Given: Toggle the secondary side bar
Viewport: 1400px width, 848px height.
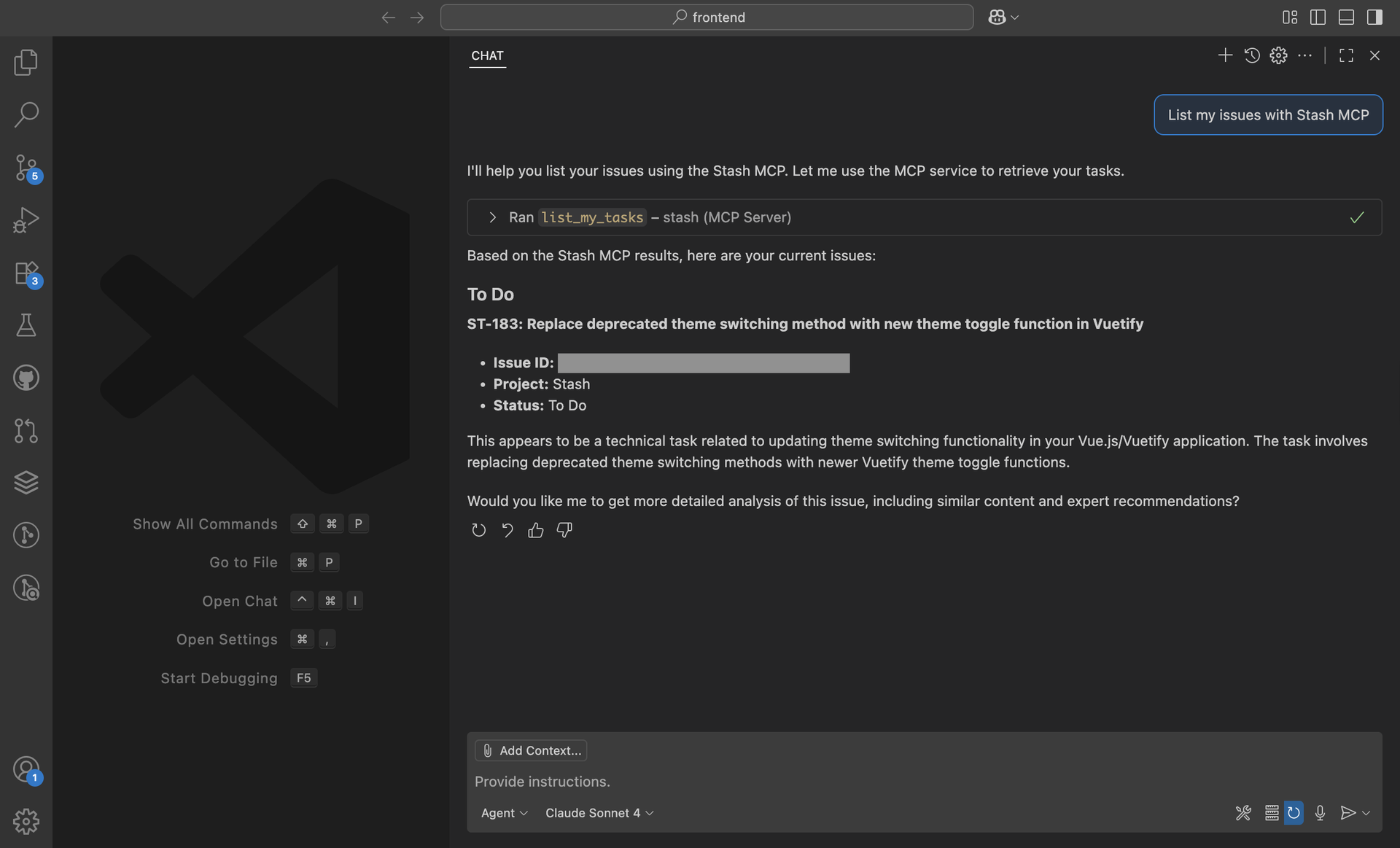Looking at the screenshot, I should (1374, 17).
